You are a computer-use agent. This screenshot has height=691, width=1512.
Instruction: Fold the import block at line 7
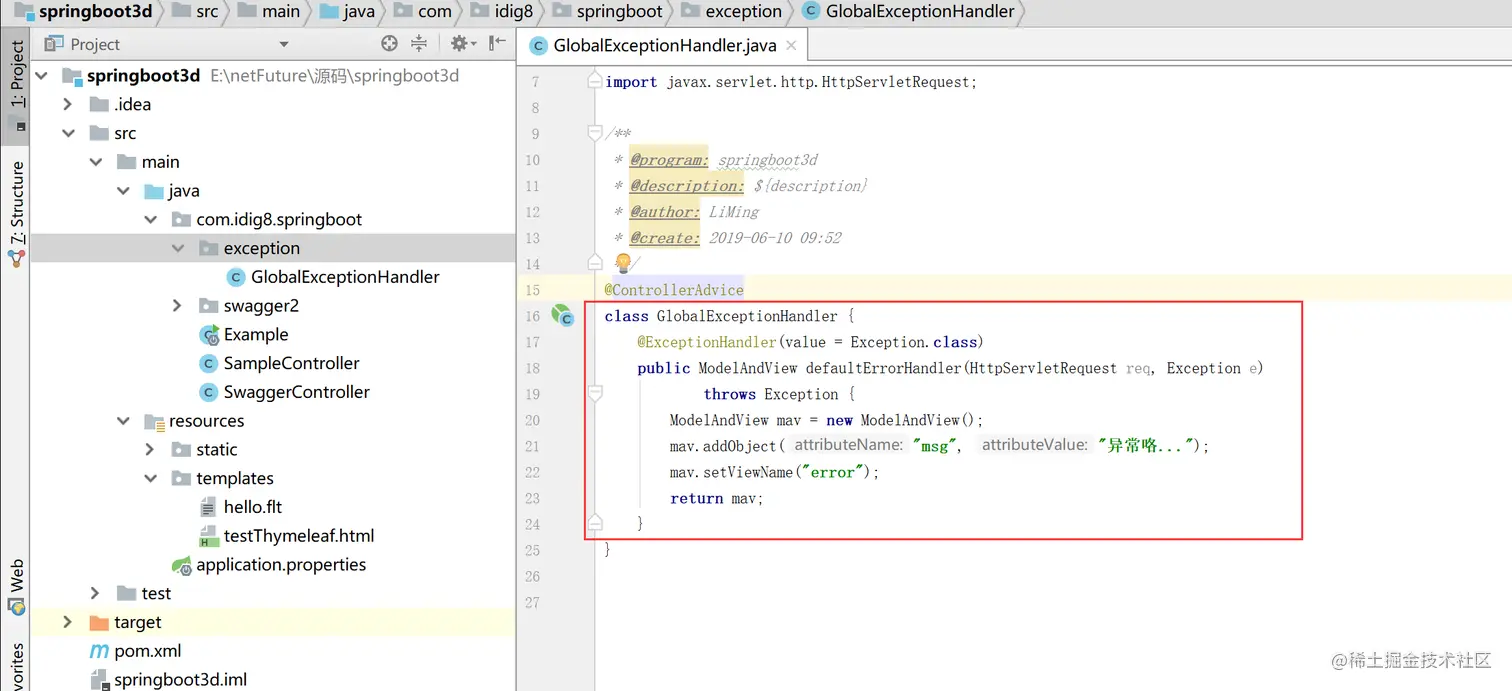[595, 81]
